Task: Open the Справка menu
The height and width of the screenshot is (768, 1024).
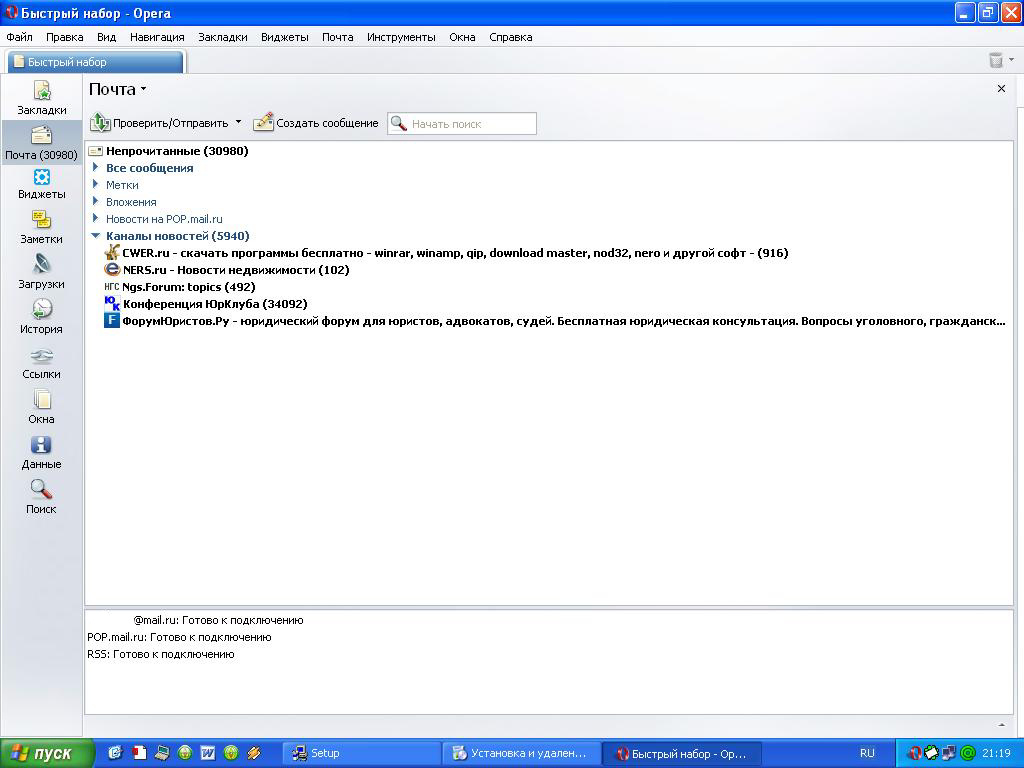Action: [511, 37]
